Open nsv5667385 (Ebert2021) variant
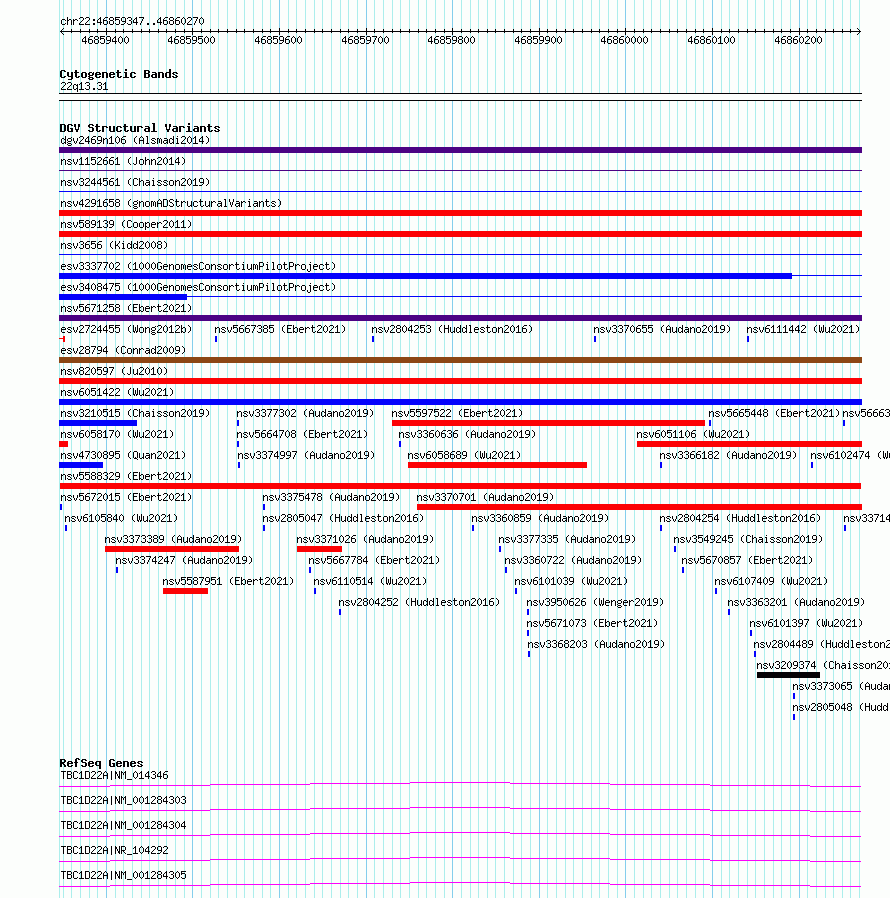The image size is (890, 898). coord(280,329)
